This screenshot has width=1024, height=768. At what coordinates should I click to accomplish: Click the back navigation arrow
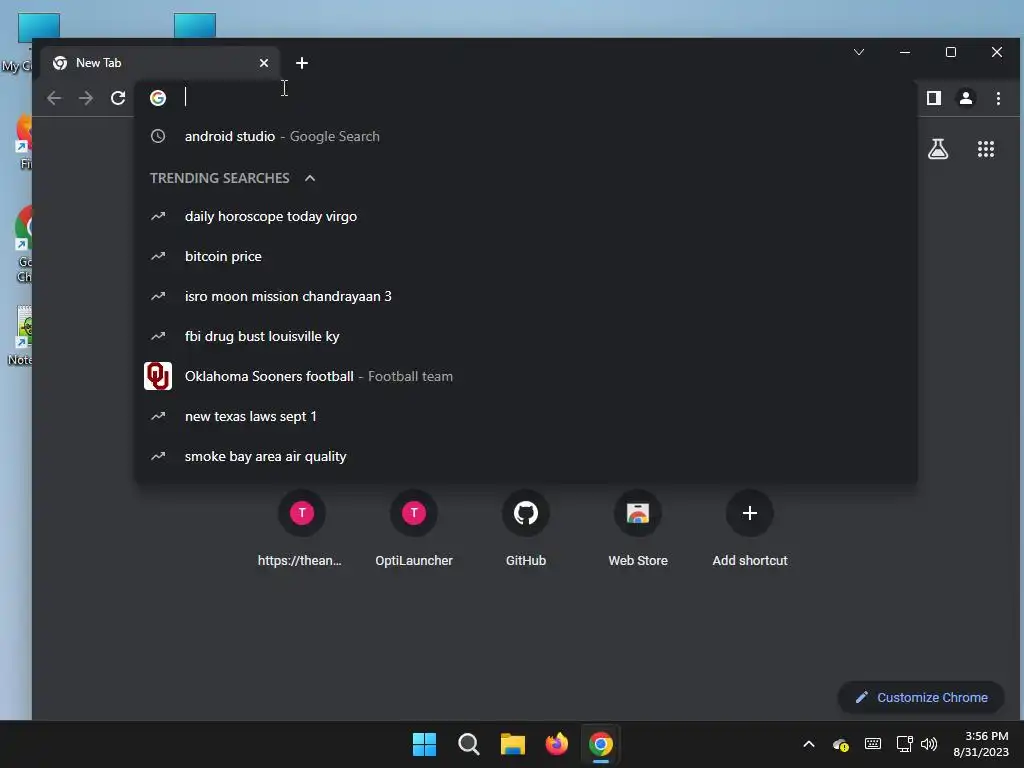(54, 98)
